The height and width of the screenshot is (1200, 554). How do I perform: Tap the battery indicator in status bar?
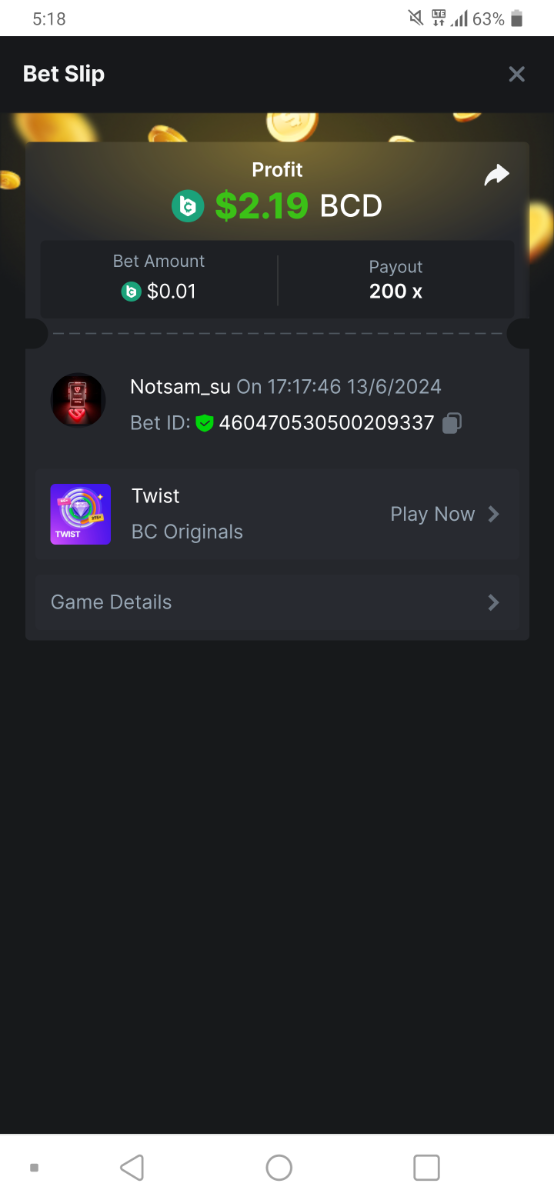tap(517, 19)
